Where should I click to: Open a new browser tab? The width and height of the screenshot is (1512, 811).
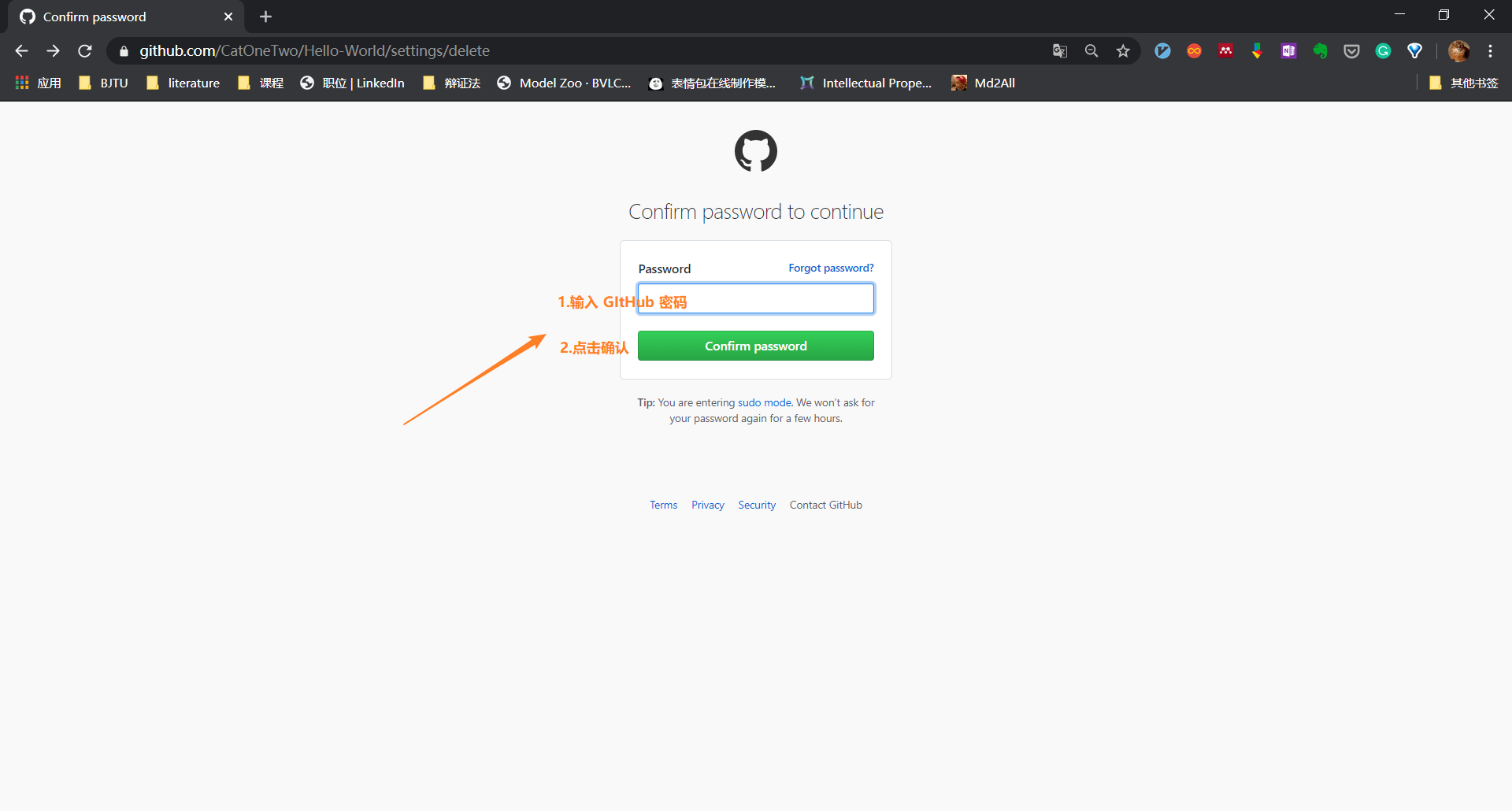[x=266, y=17]
